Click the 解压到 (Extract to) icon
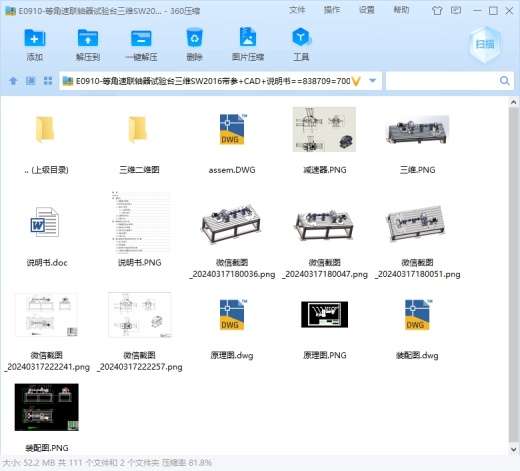The width and height of the screenshot is (520, 471). coord(88,38)
